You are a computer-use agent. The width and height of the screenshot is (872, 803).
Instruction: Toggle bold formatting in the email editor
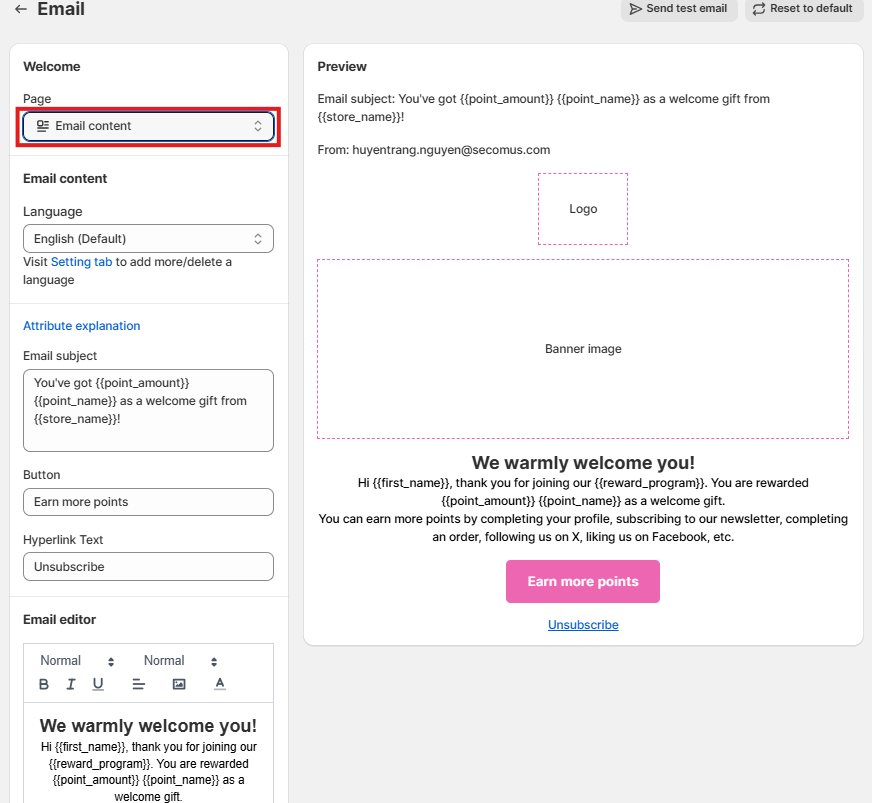tap(44, 684)
